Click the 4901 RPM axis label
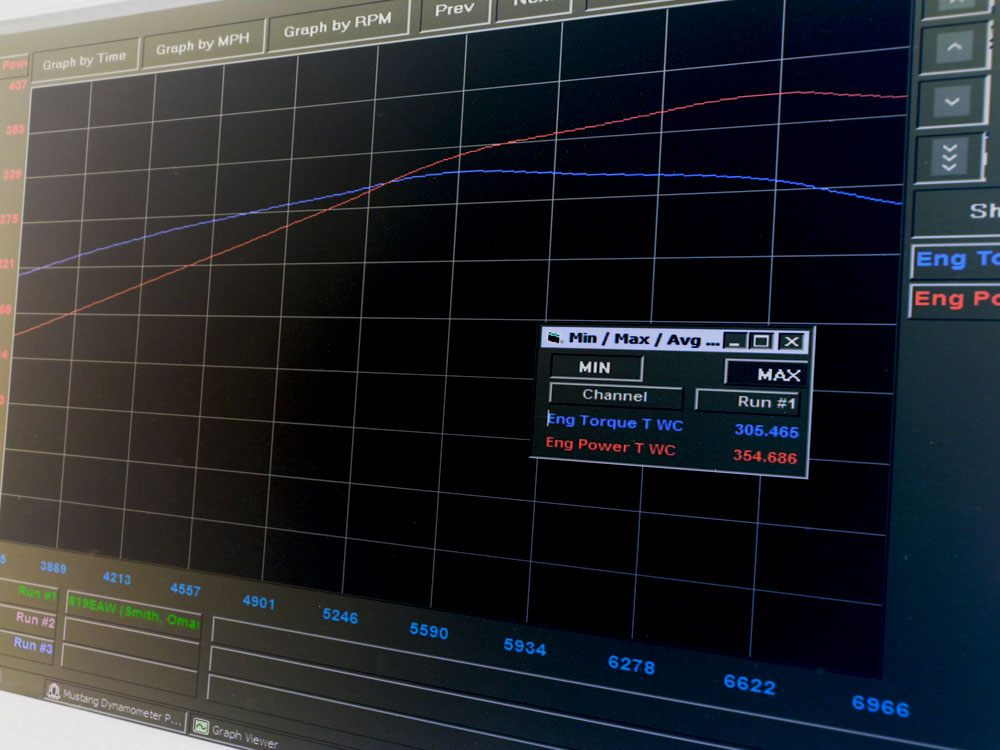1000x750 pixels. pyautogui.click(x=259, y=602)
